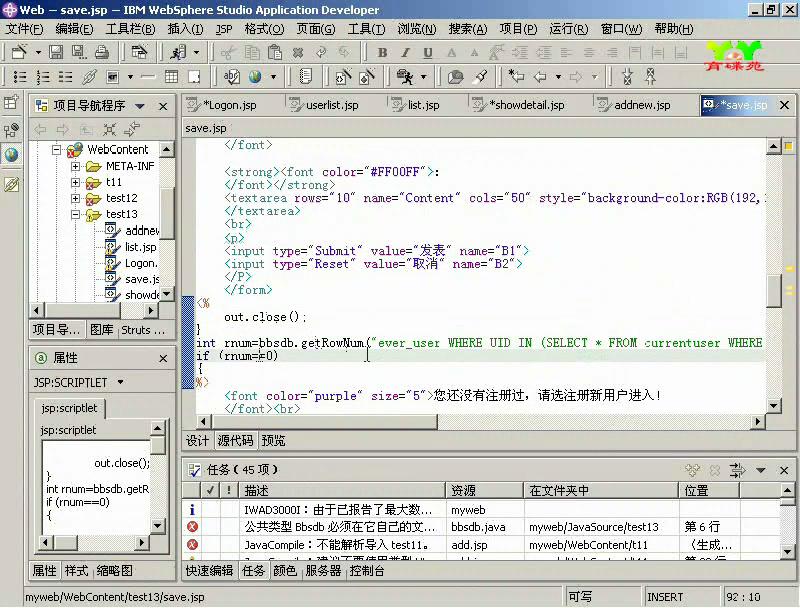Open the Run on Server dropdown arrow

196,53
